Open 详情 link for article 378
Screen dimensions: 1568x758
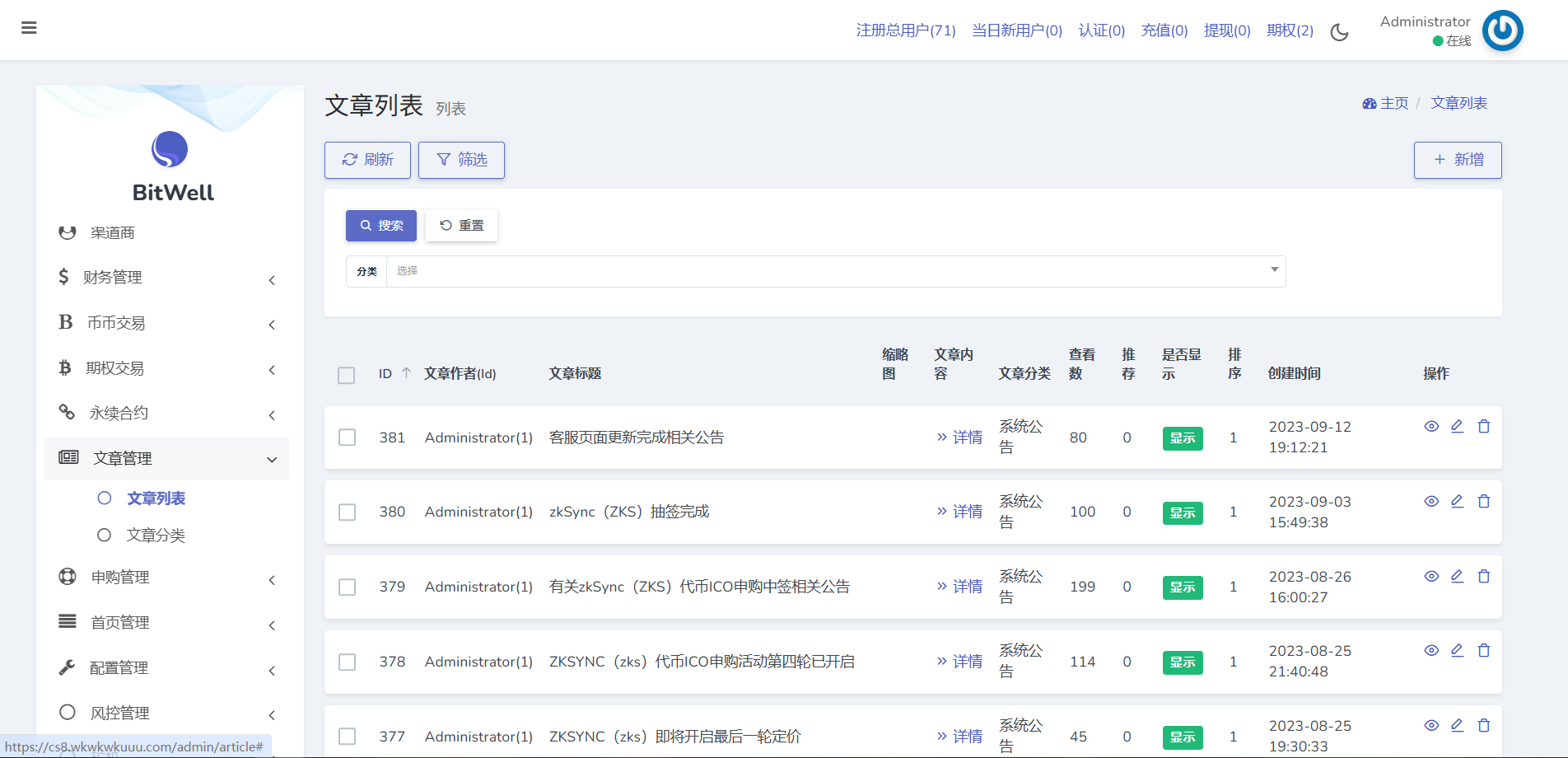point(960,662)
